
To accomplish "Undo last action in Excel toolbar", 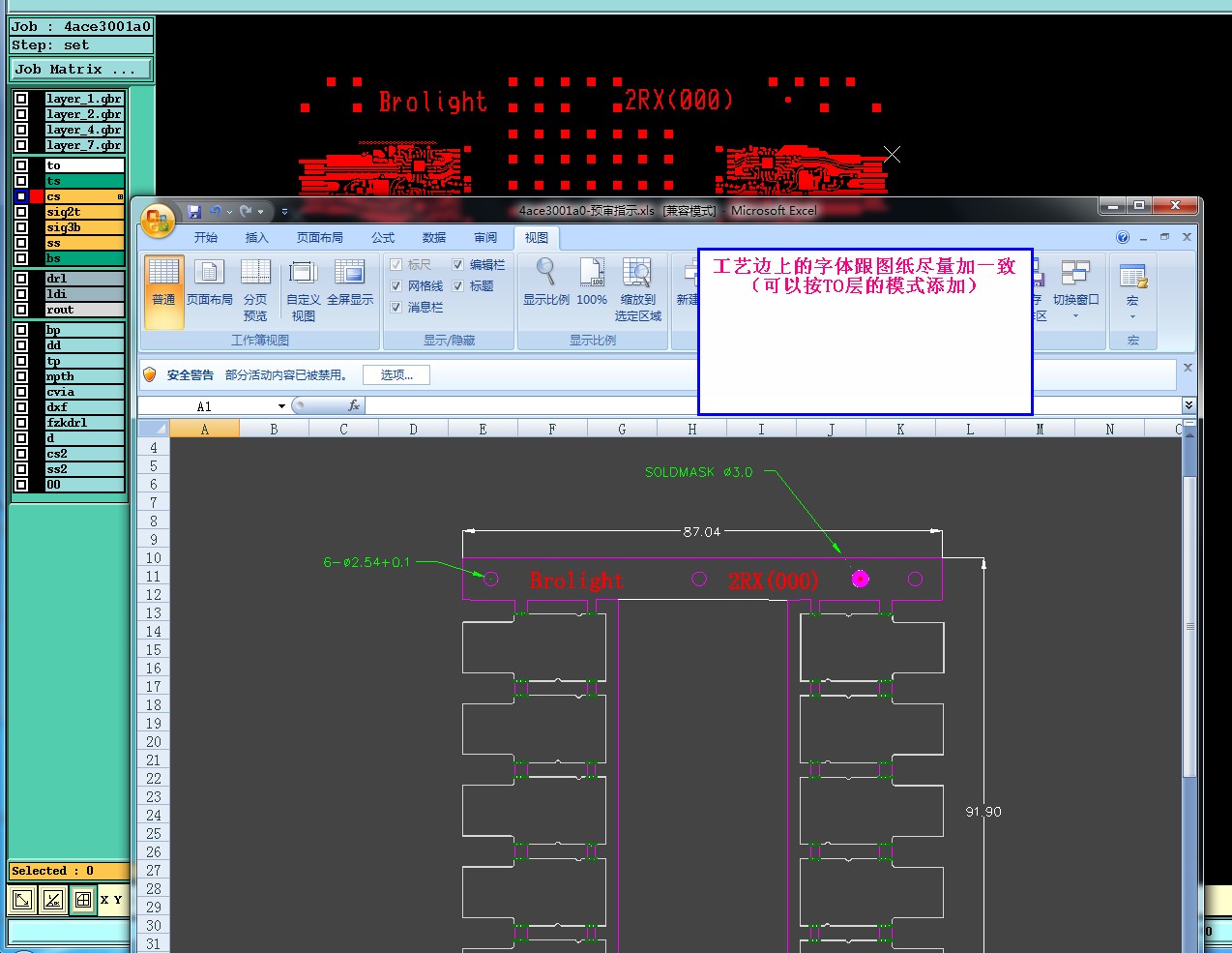I will pyautogui.click(x=216, y=211).
